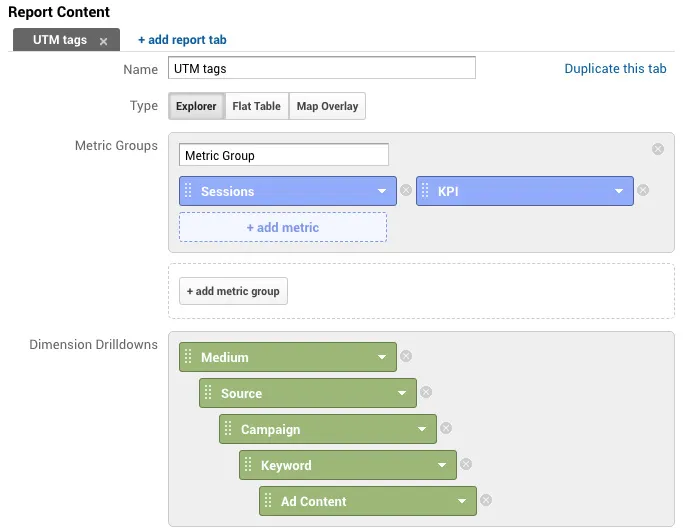Remove the Keyword dimension
This screenshot has width=683, height=532.
466,464
